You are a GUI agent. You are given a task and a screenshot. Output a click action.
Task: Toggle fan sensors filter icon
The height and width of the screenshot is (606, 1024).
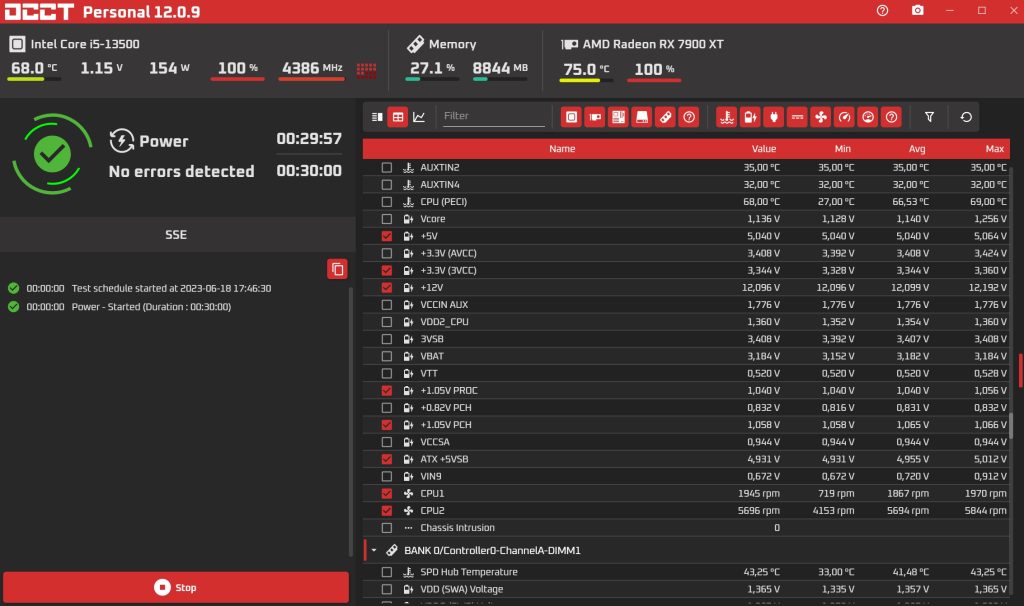[821, 117]
